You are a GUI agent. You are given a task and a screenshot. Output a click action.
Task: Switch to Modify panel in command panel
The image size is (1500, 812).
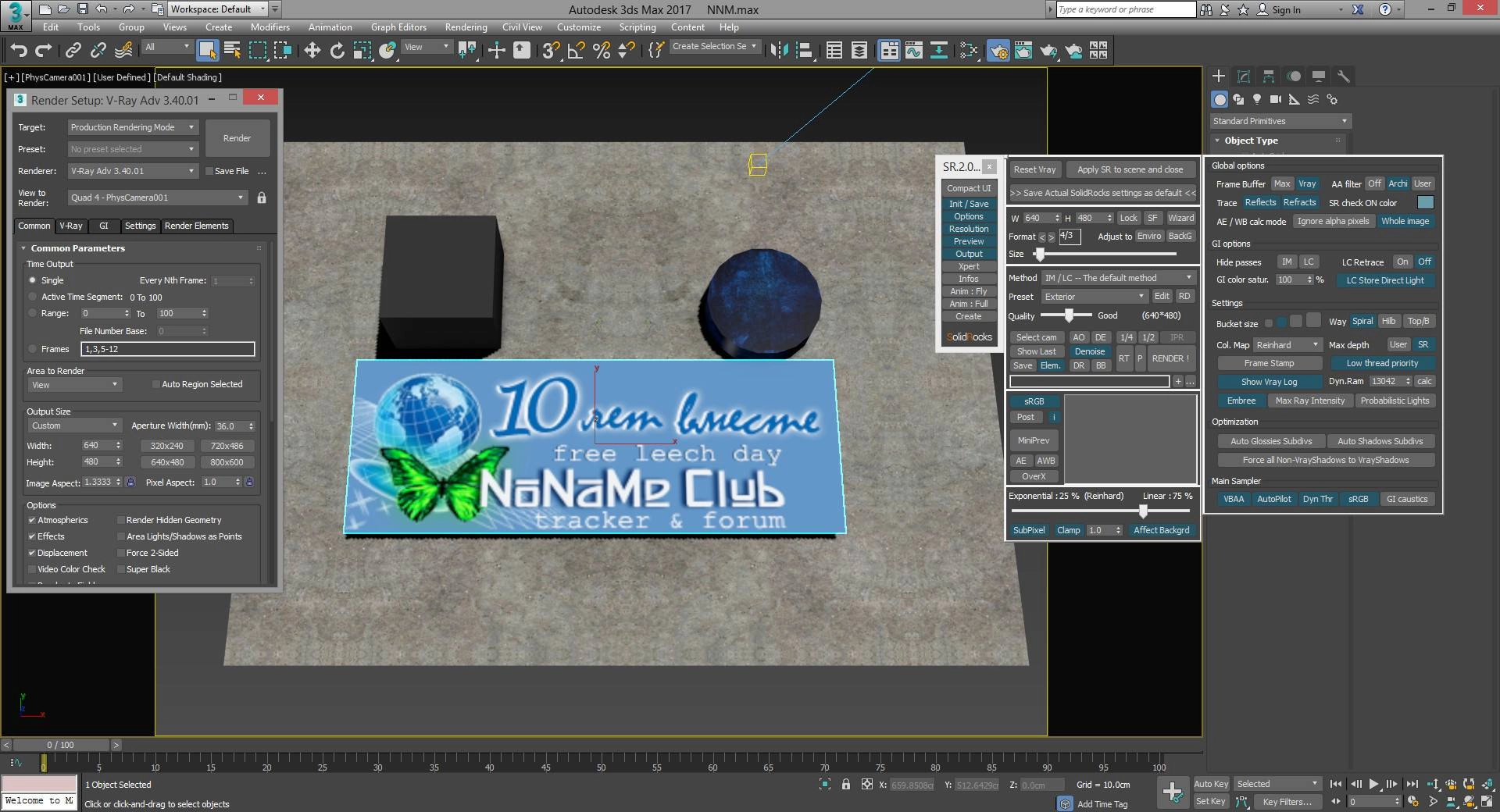1244,77
